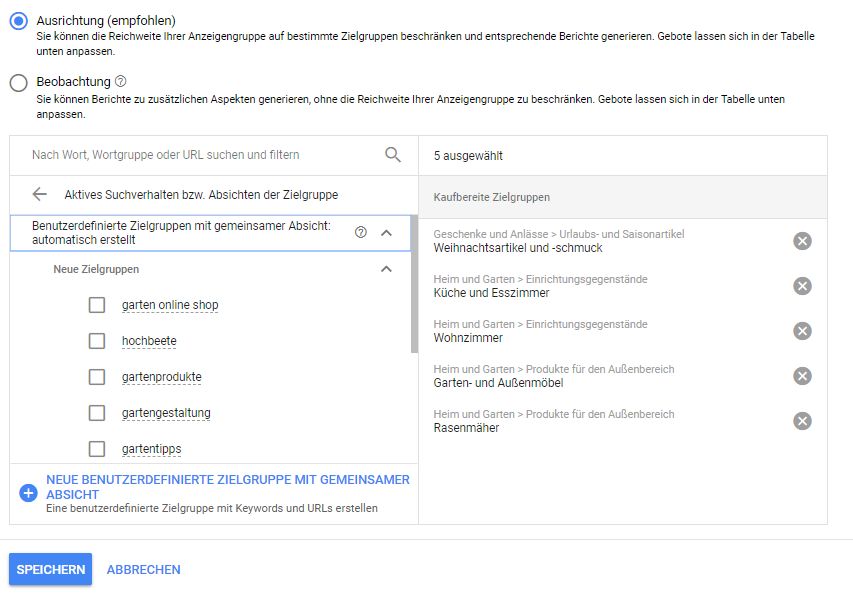Click 'Aktives Suchverhalten bzw. Absichten der Zielgruppe' heading
This screenshot has width=853, height=596.
coord(201,195)
